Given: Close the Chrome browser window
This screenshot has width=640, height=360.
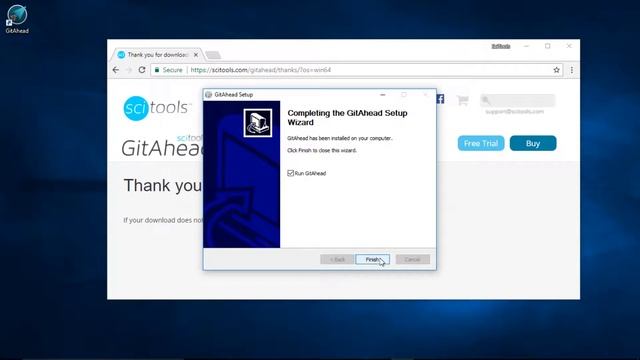Looking at the screenshot, I should click(569, 46).
